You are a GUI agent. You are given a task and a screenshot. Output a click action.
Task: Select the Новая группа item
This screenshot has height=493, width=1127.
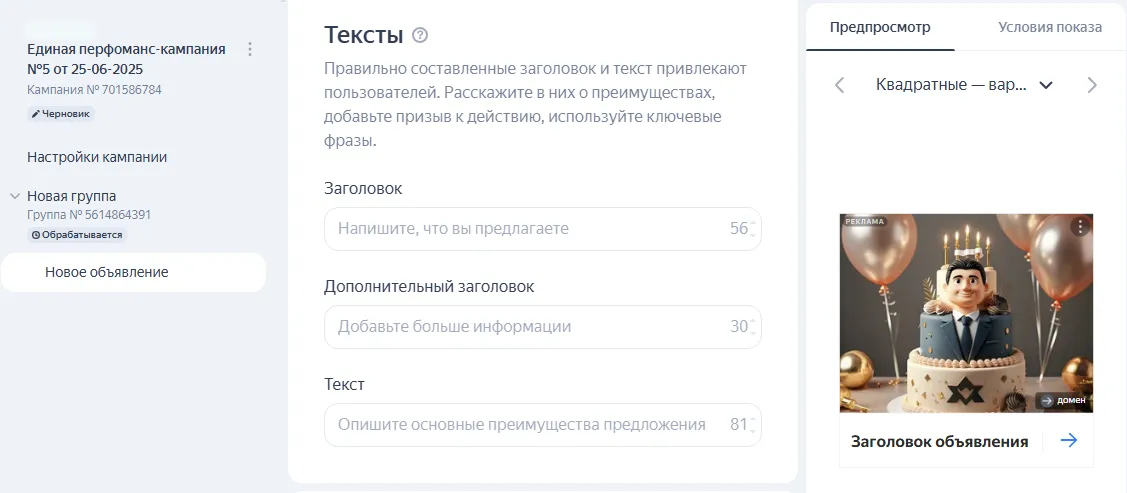click(72, 196)
